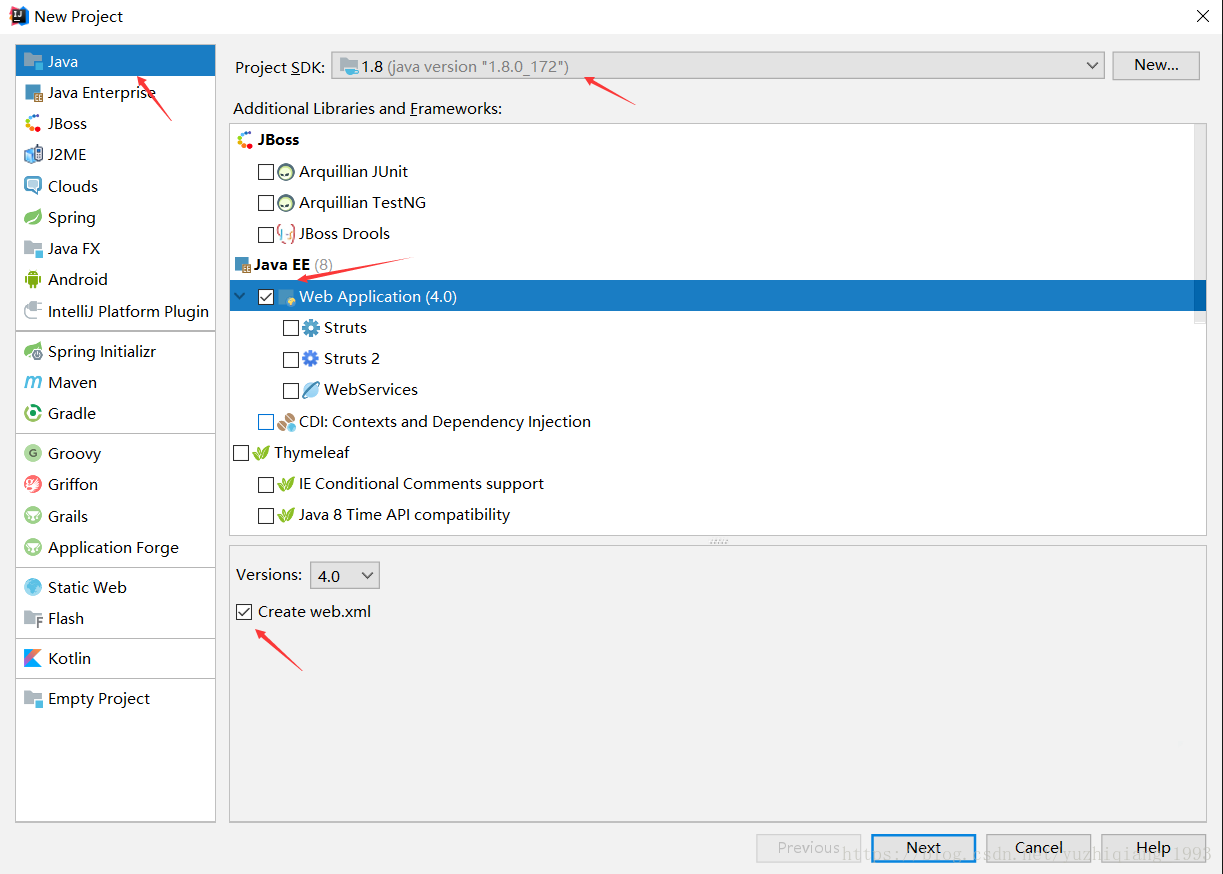Select the Static Web project type

click(115, 587)
